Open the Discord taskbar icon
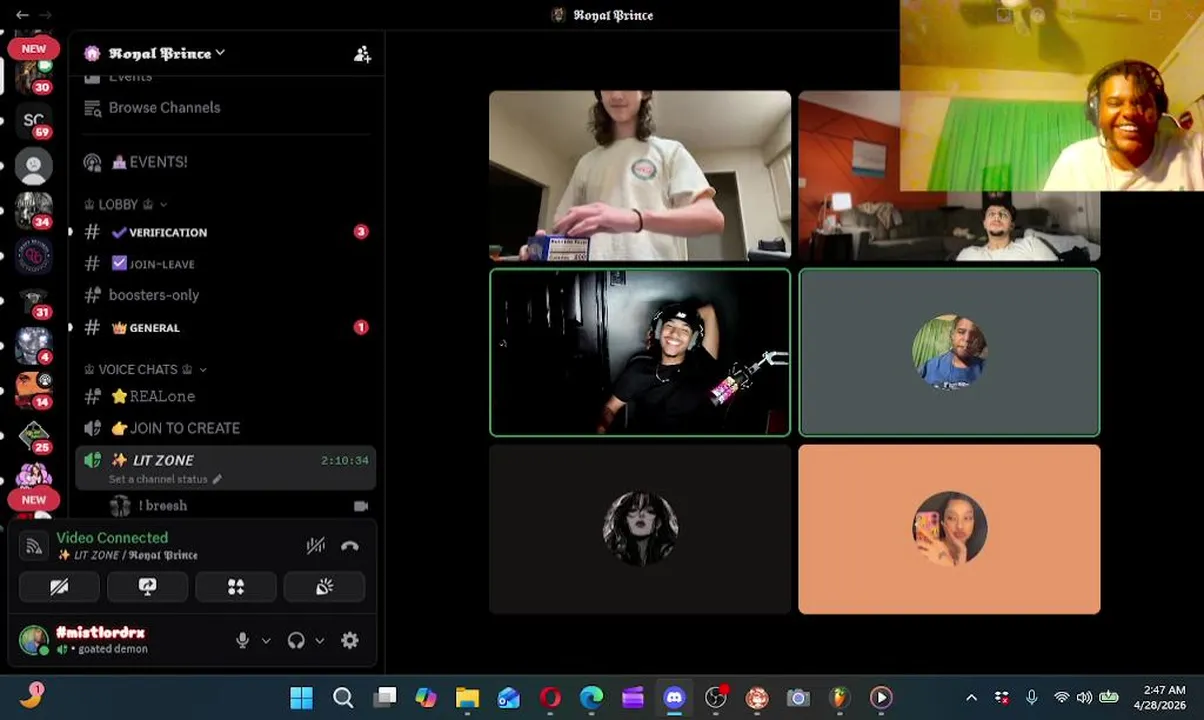This screenshot has height=720, width=1204. pos(674,697)
